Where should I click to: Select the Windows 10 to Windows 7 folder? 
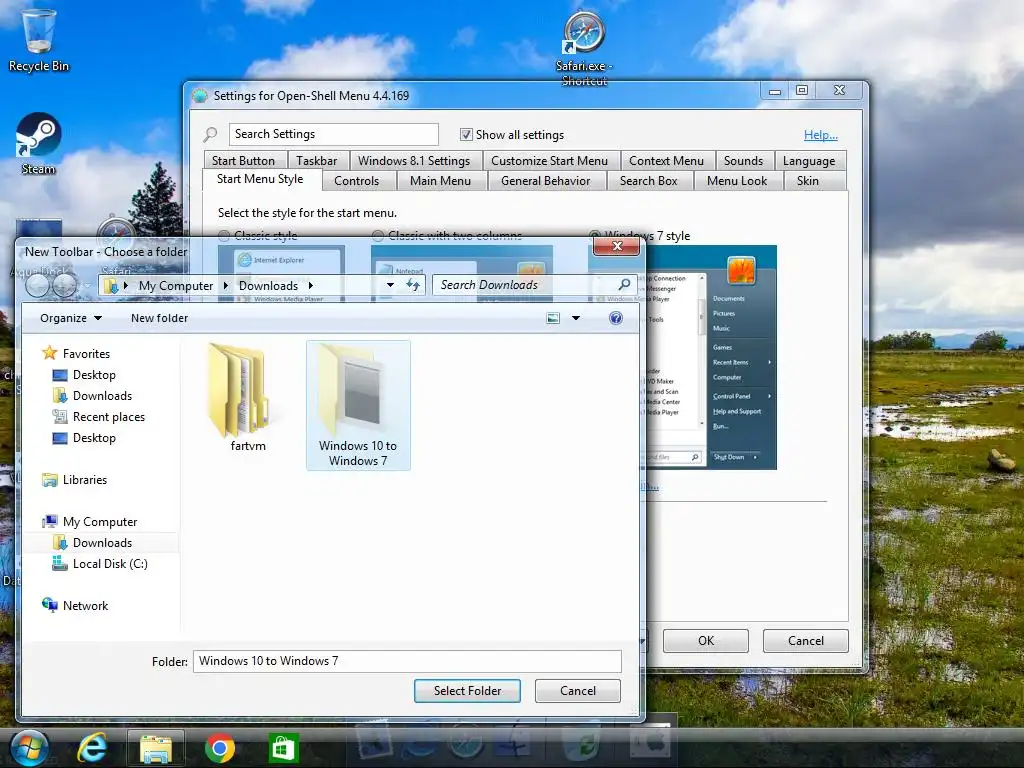pyautogui.click(x=358, y=405)
